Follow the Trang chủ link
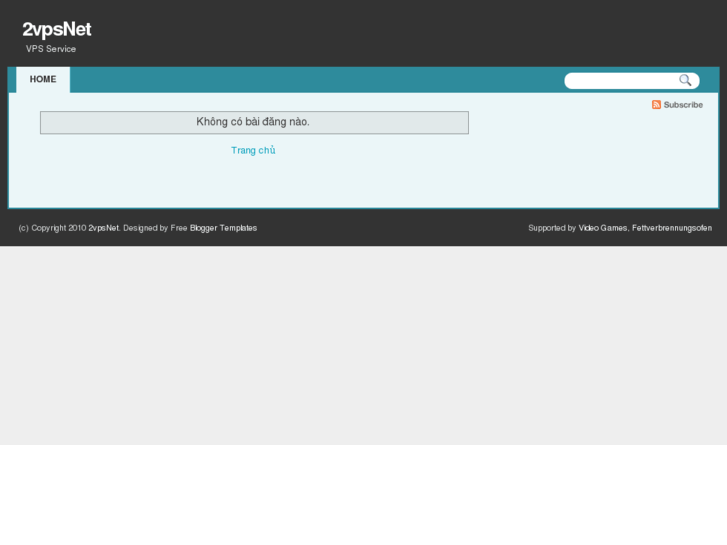The width and height of the screenshot is (727, 545). point(253,150)
